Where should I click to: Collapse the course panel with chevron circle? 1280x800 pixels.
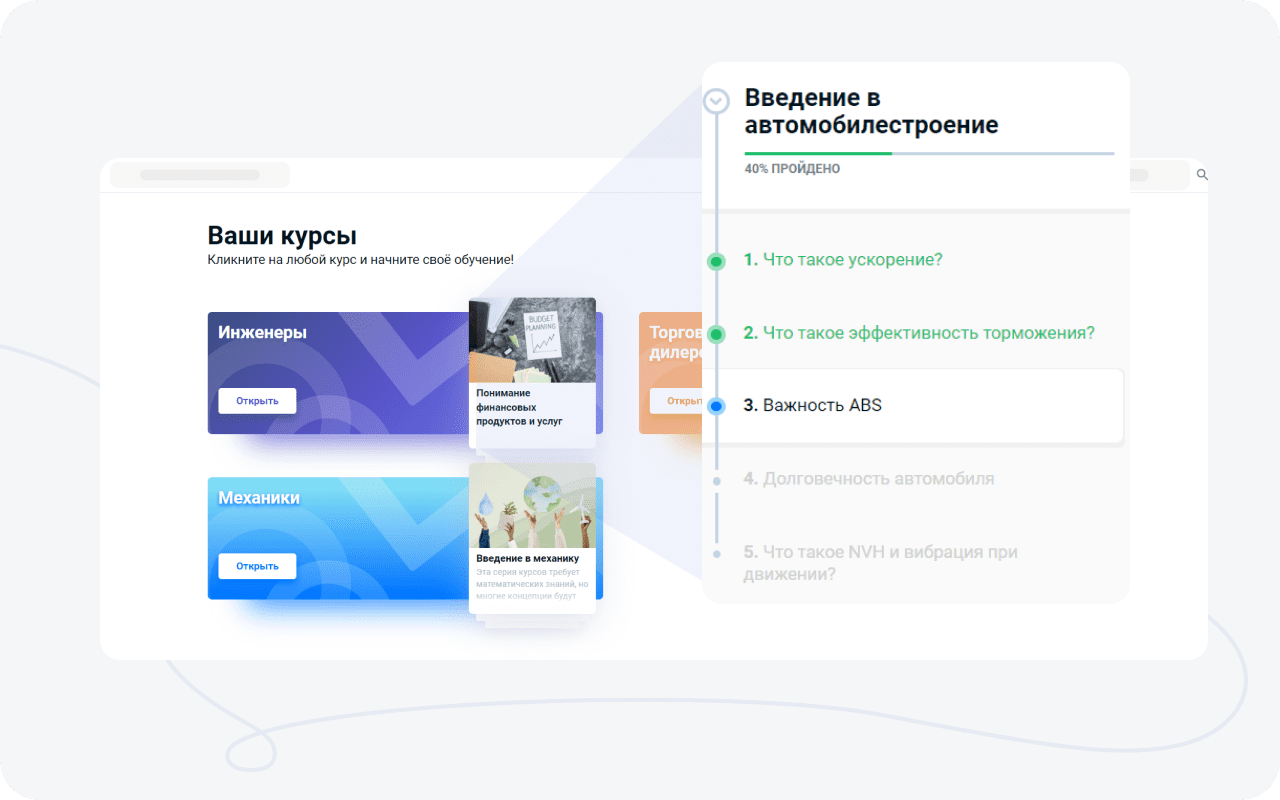(716, 101)
